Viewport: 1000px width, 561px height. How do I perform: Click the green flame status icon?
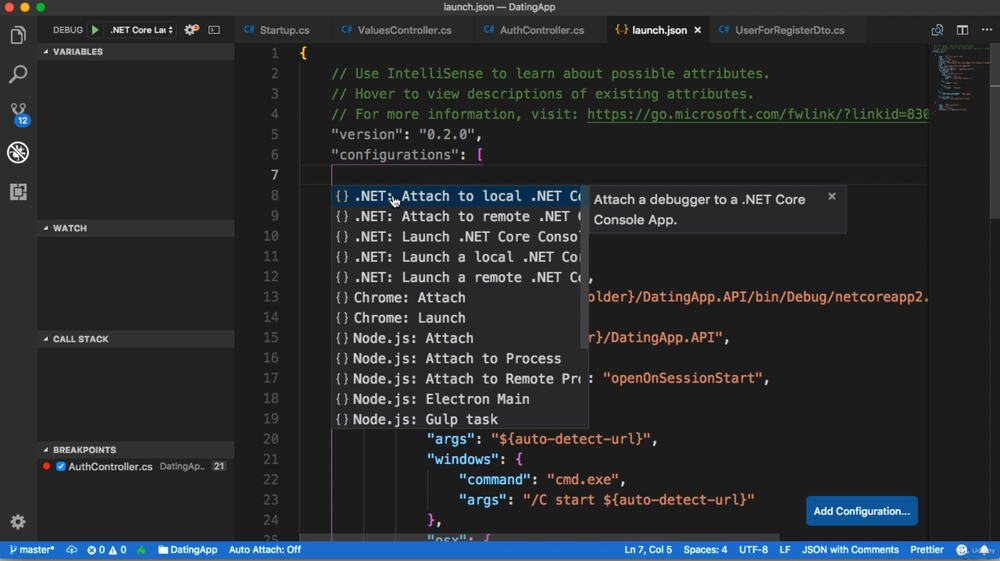142,550
